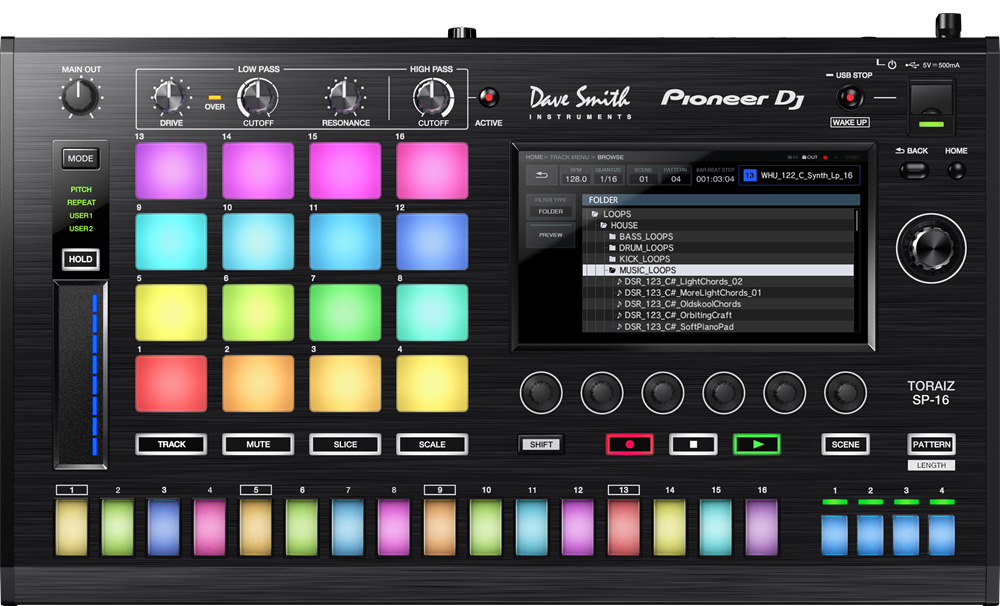Tap HOME in the screen breadcrumb
This screenshot has width=1000, height=606.
point(534,157)
